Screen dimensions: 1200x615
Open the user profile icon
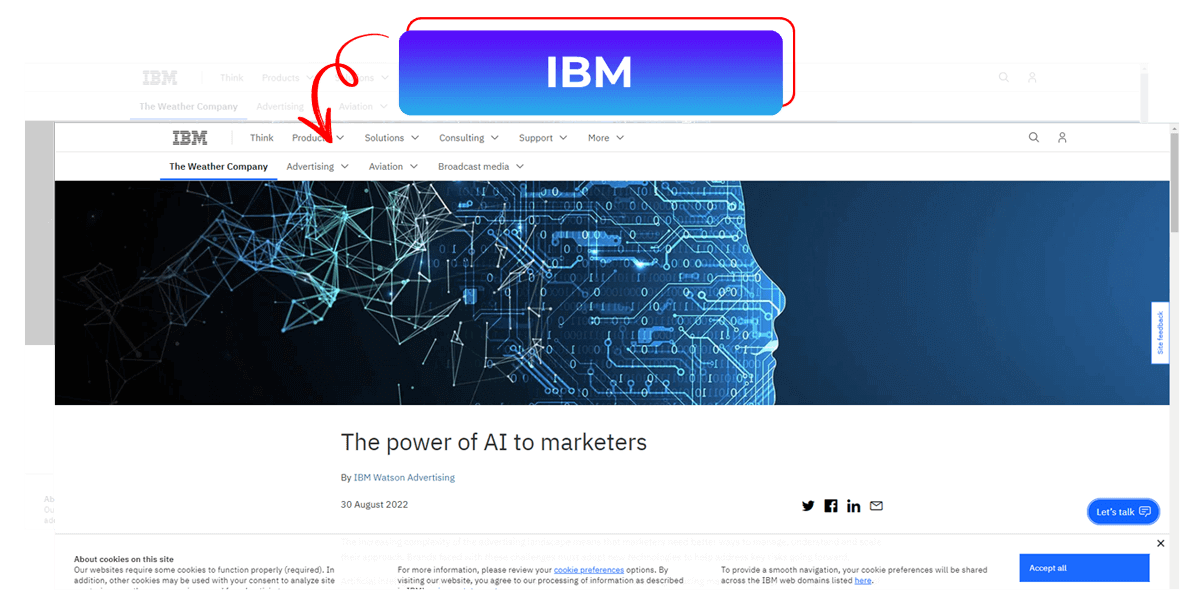[1062, 138]
